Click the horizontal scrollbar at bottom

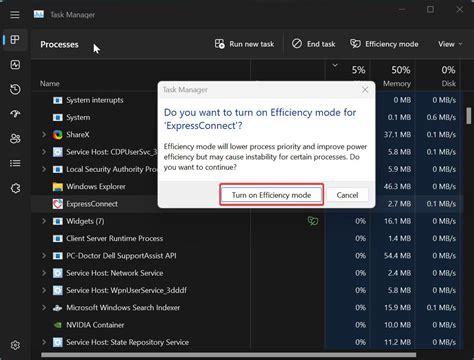pos(228,355)
